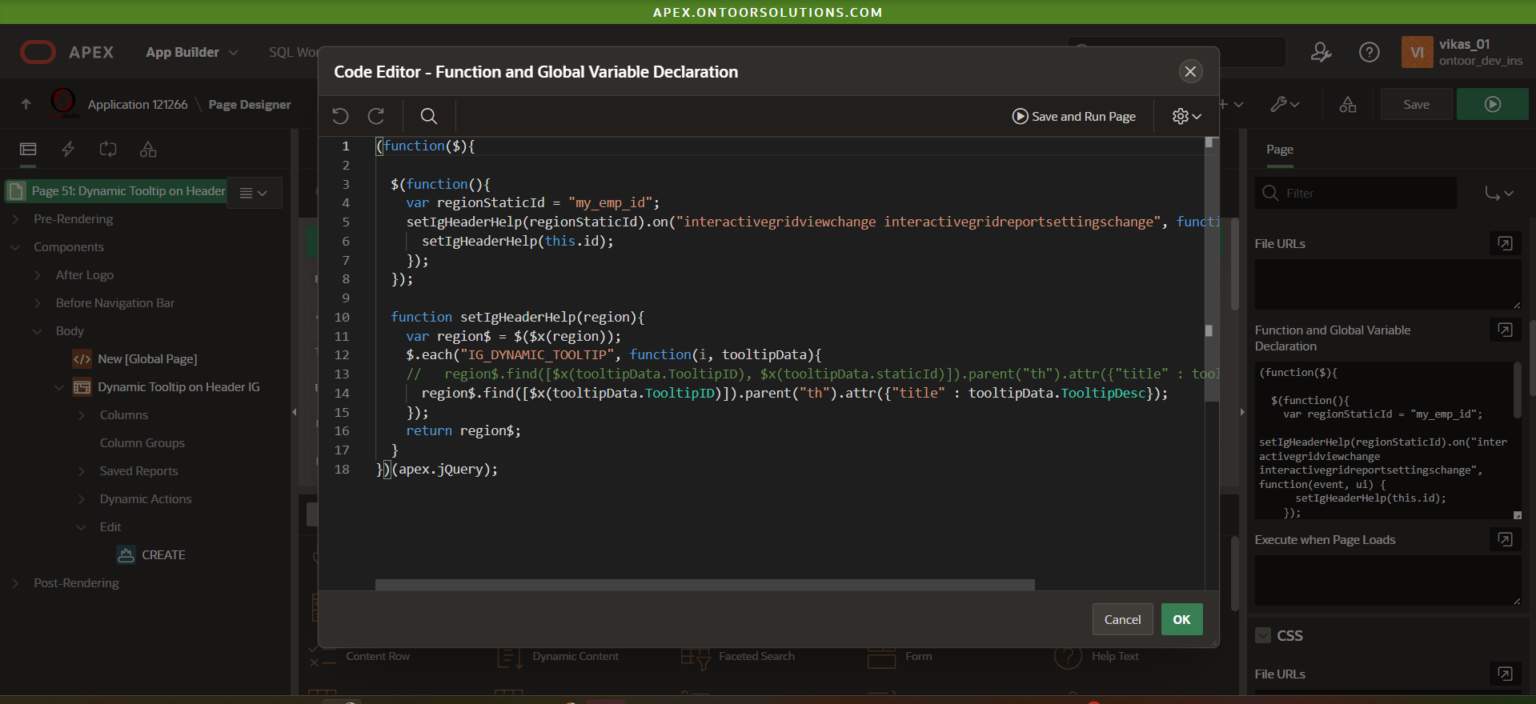Select the Page tab in property editor
This screenshot has width=1536, height=704.
coord(1279,149)
